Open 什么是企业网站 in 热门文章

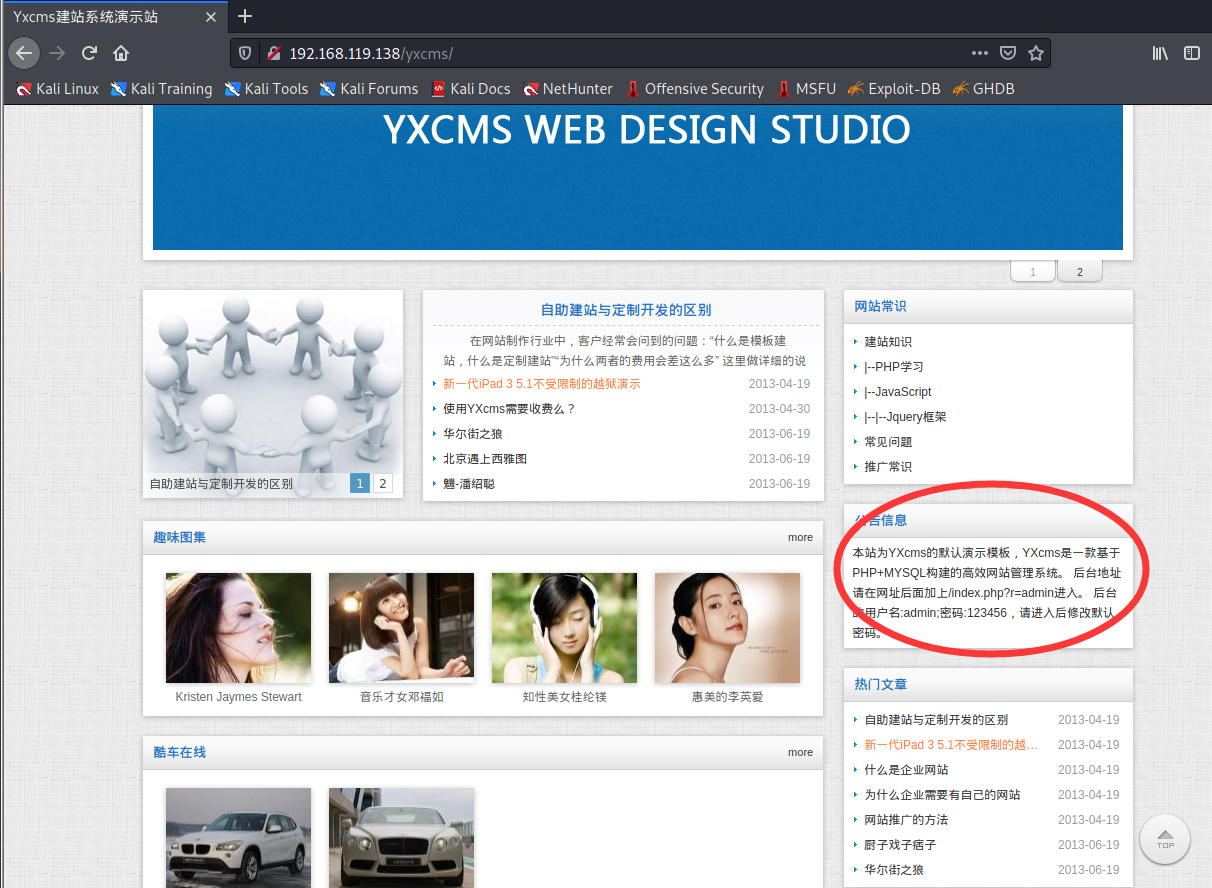click(x=906, y=770)
